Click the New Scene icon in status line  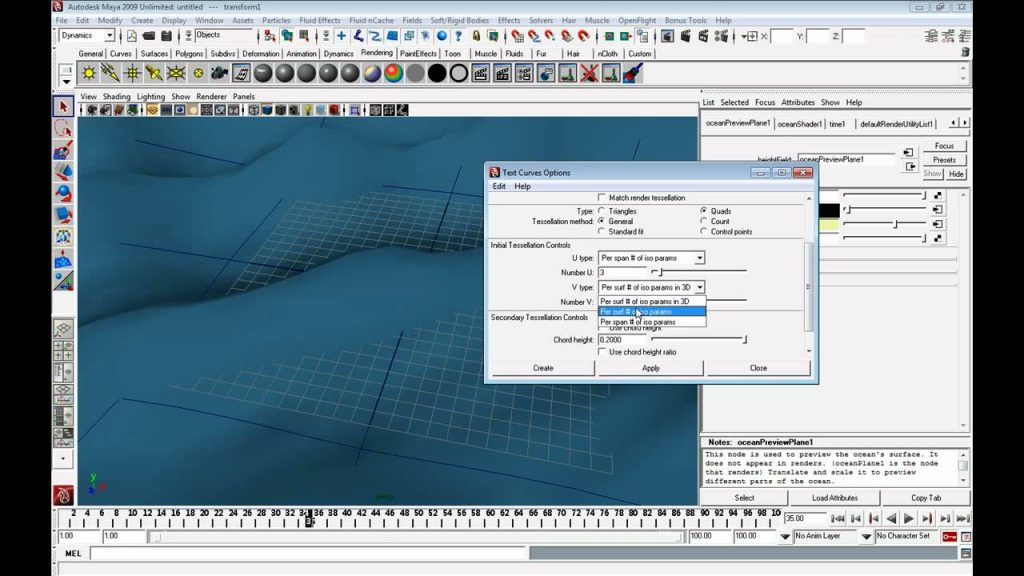(132, 36)
